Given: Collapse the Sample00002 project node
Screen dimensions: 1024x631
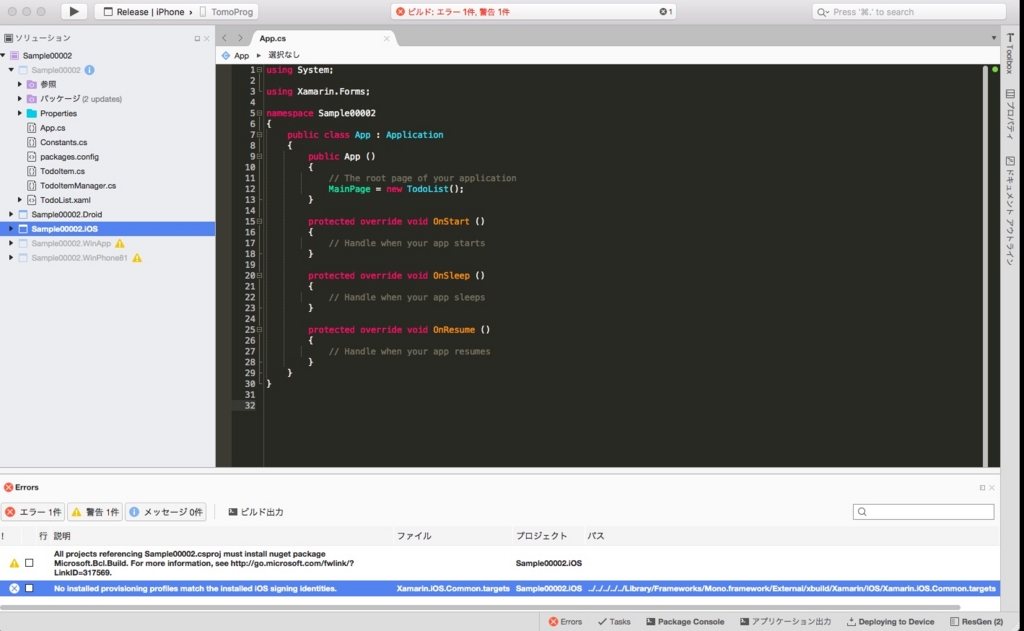Looking at the screenshot, I should (11, 70).
